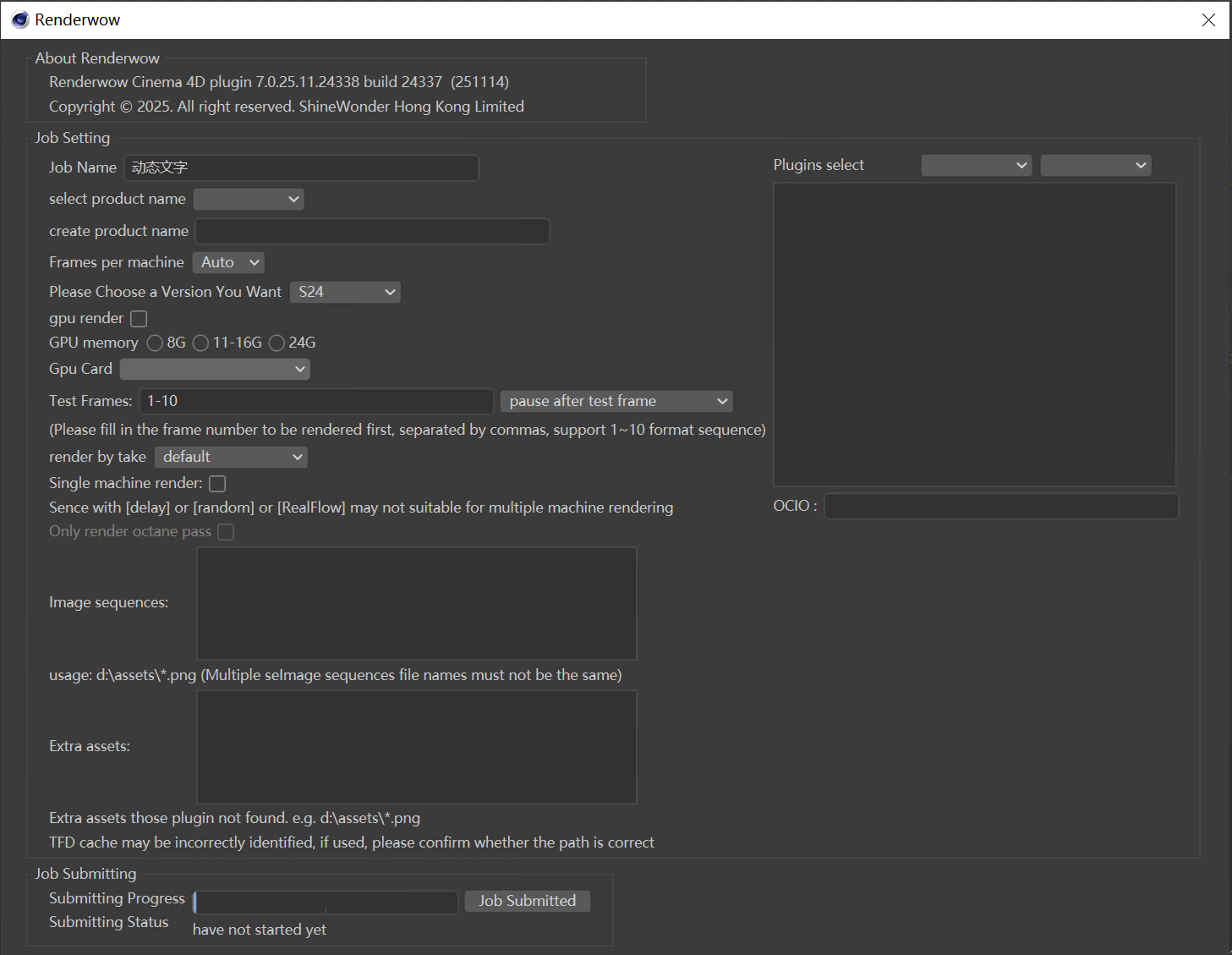
Task: Click the Submitting Progress bar
Action: point(326,902)
